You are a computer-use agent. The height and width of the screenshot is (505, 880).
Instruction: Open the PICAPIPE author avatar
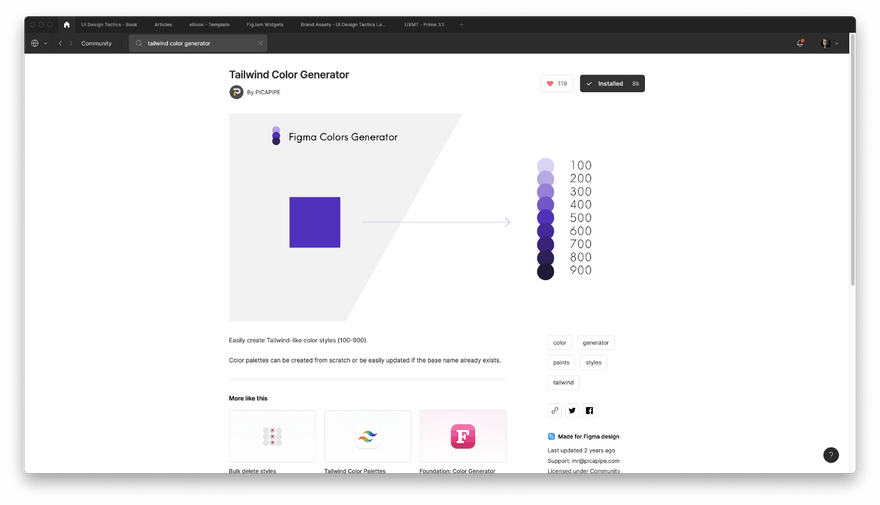[x=236, y=92]
